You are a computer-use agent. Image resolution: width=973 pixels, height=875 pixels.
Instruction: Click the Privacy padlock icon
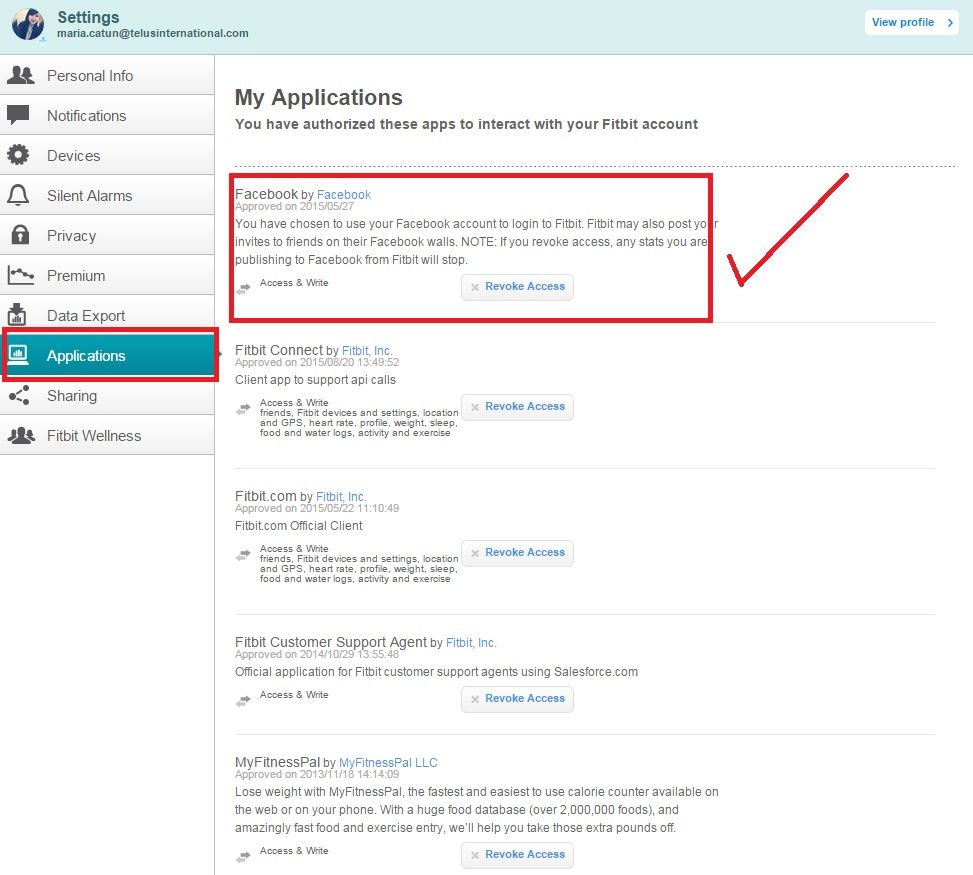pyautogui.click(x=20, y=235)
